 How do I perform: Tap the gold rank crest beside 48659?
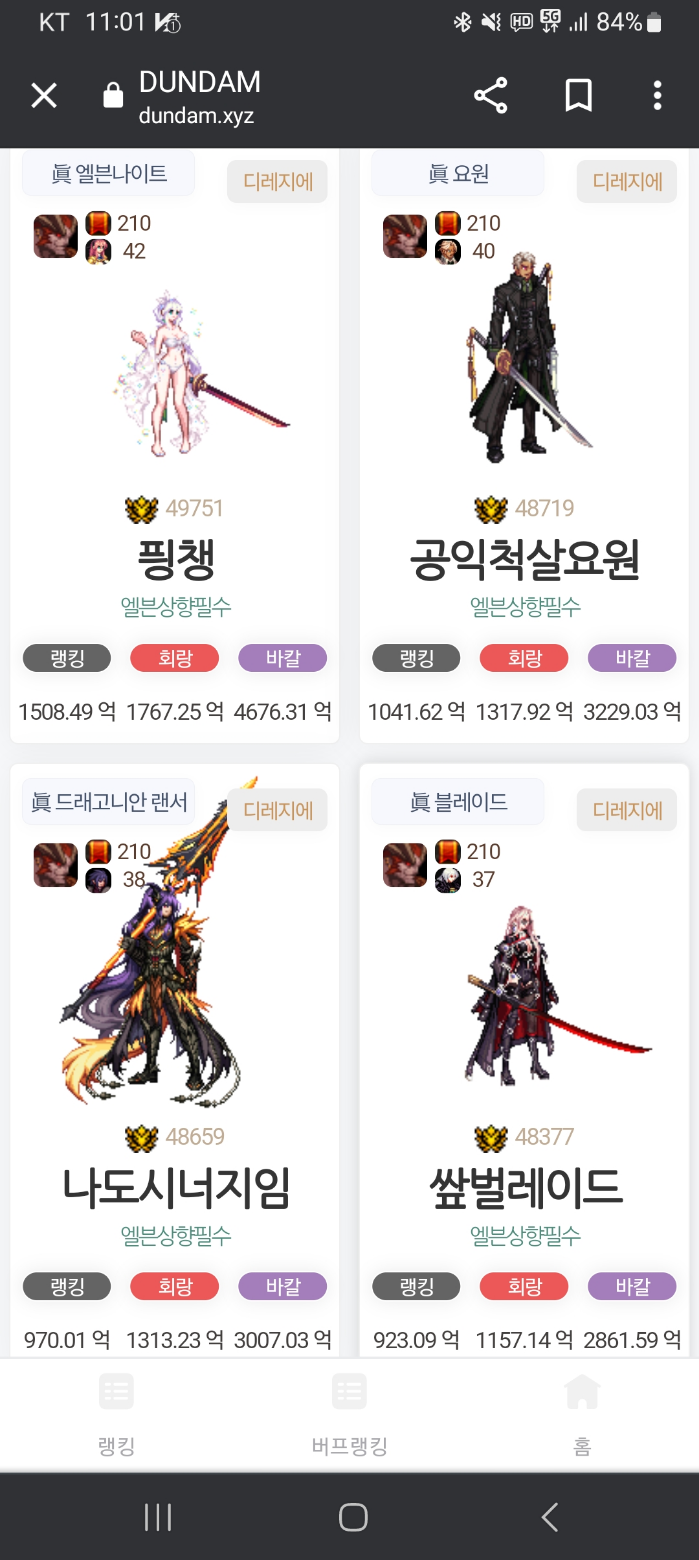tap(142, 1137)
